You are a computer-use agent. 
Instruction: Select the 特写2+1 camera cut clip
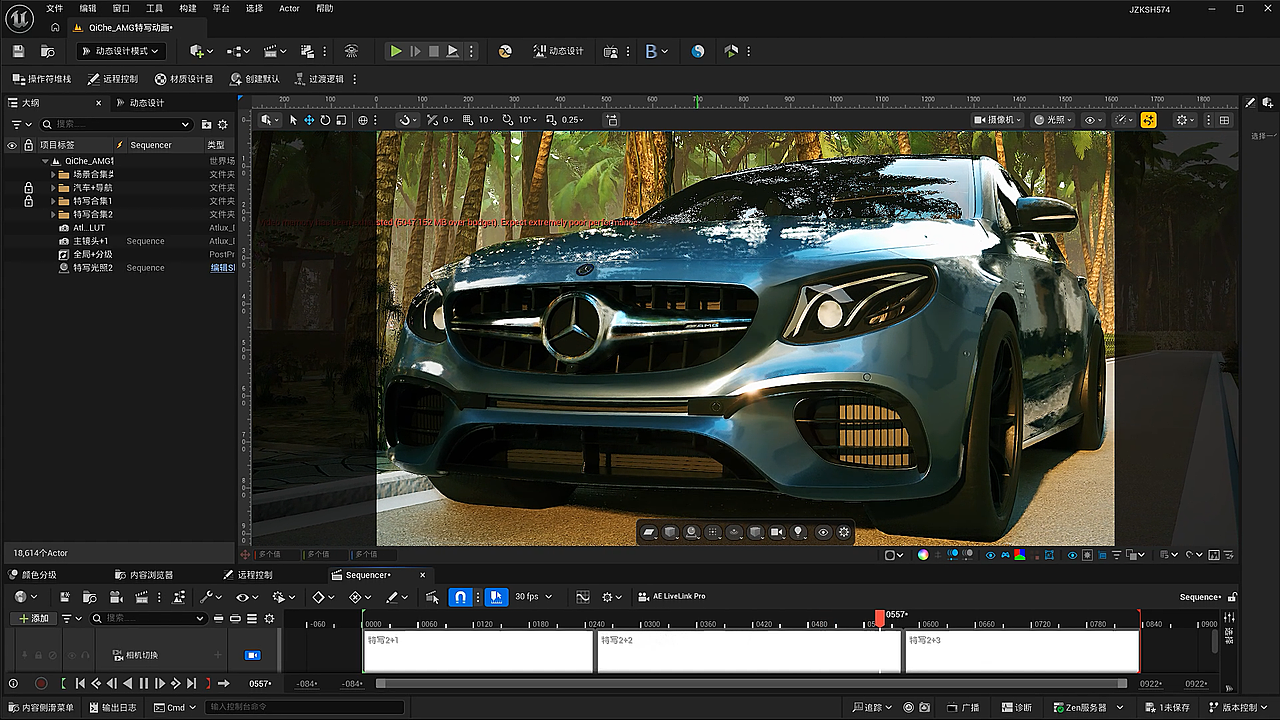(479, 651)
